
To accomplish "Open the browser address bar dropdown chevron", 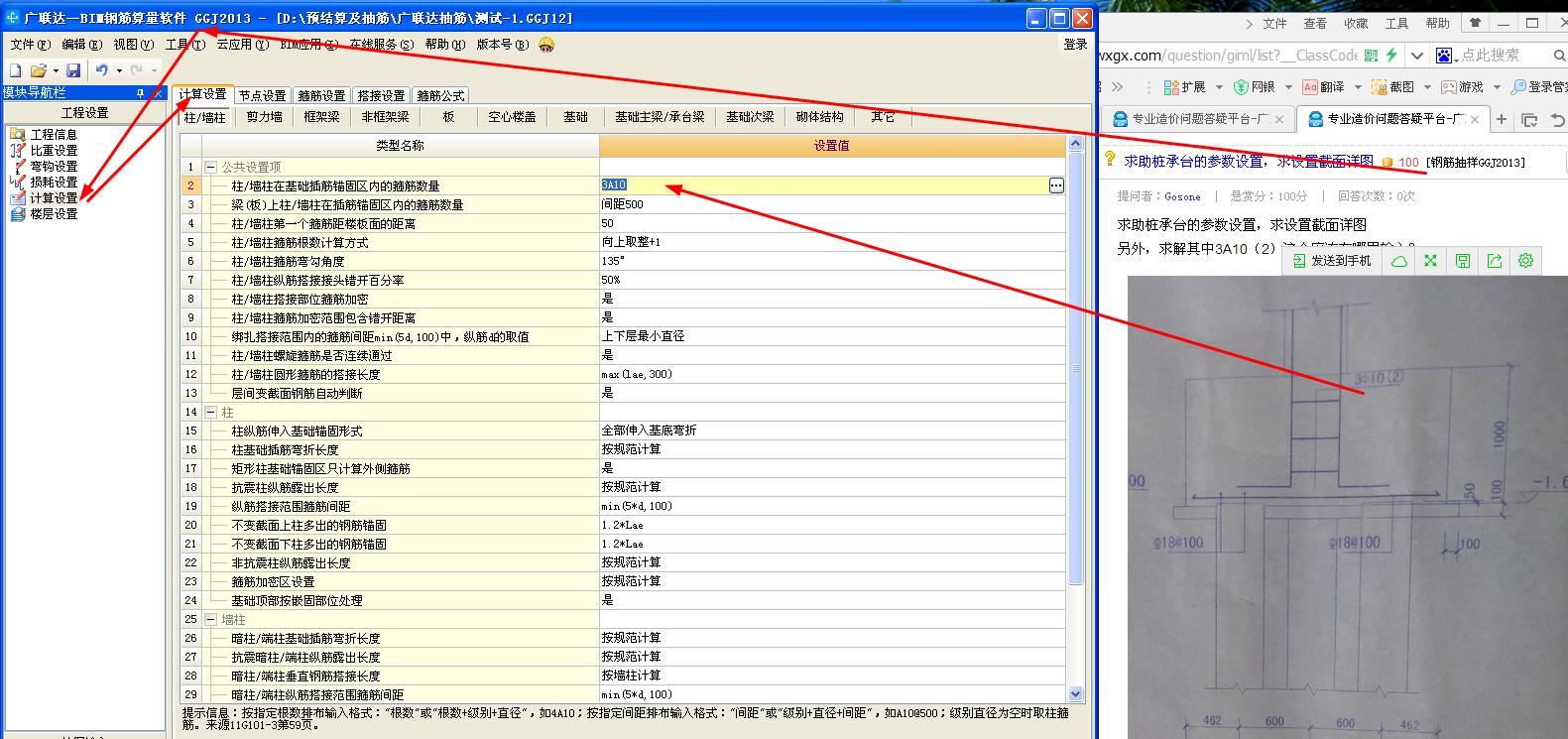I will point(1416,56).
